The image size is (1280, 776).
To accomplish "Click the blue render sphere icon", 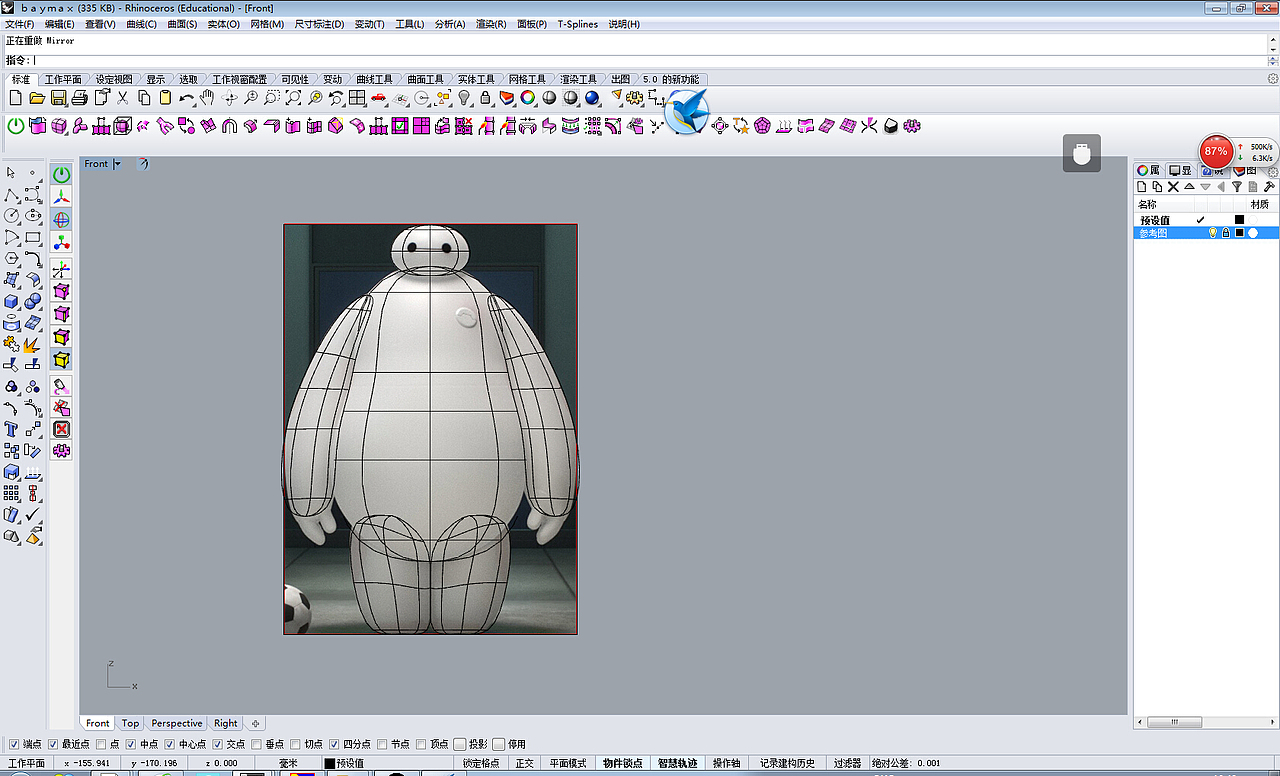I will click(x=592, y=98).
